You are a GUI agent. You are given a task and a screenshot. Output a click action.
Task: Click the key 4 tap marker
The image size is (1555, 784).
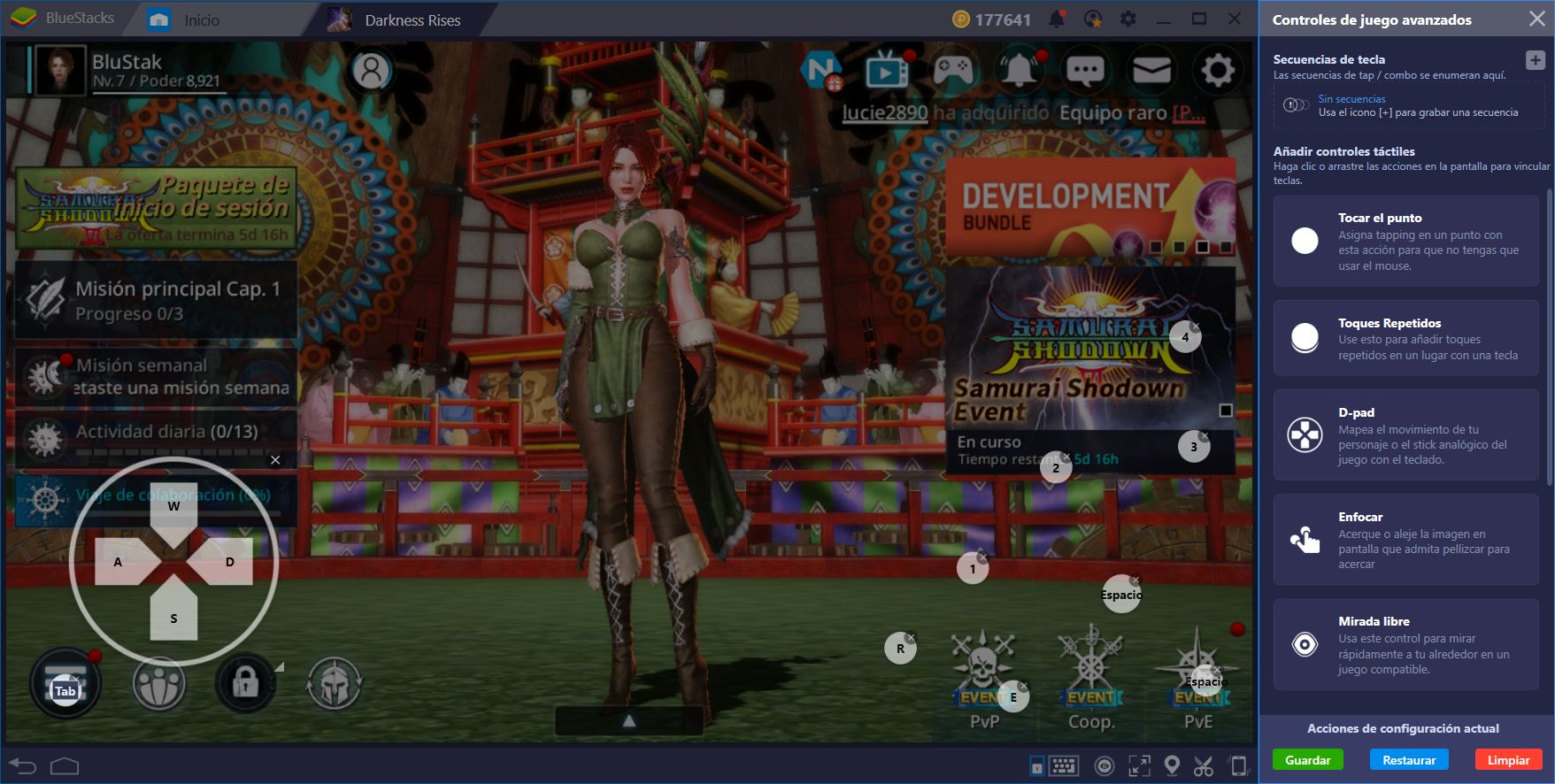pos(1185,337)
